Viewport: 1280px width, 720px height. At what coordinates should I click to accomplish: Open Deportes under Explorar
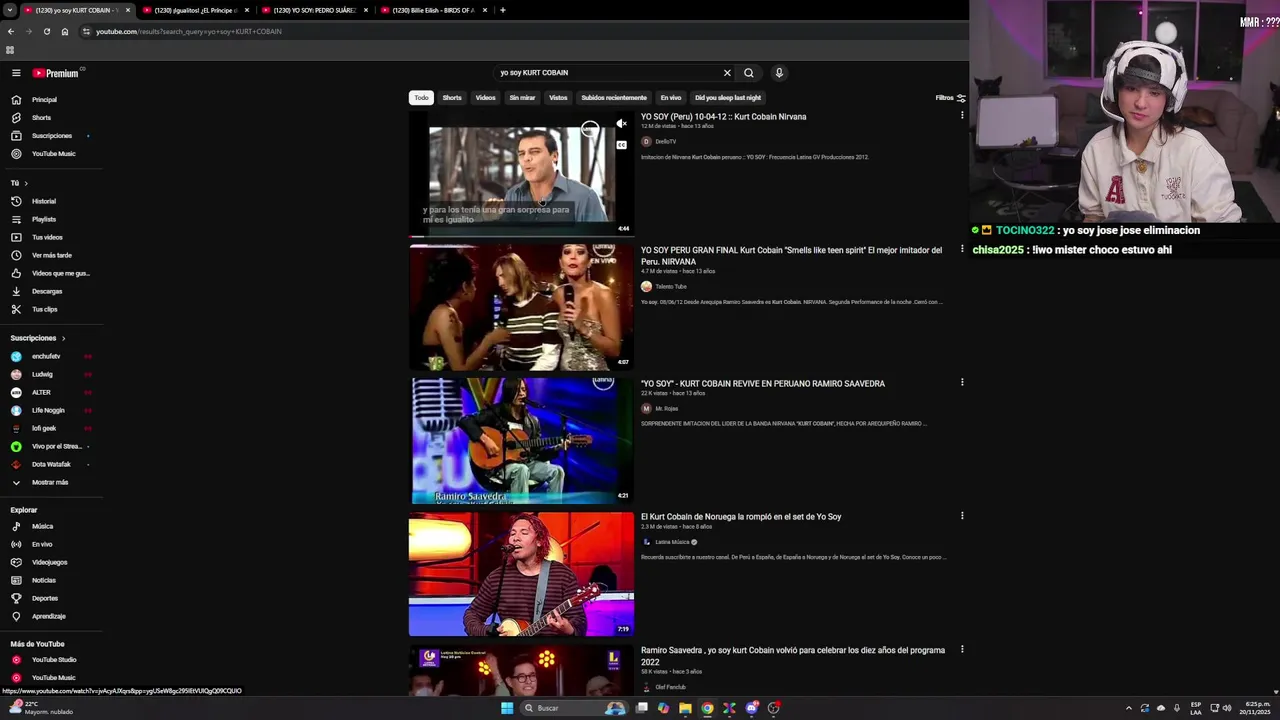(45, 598)
